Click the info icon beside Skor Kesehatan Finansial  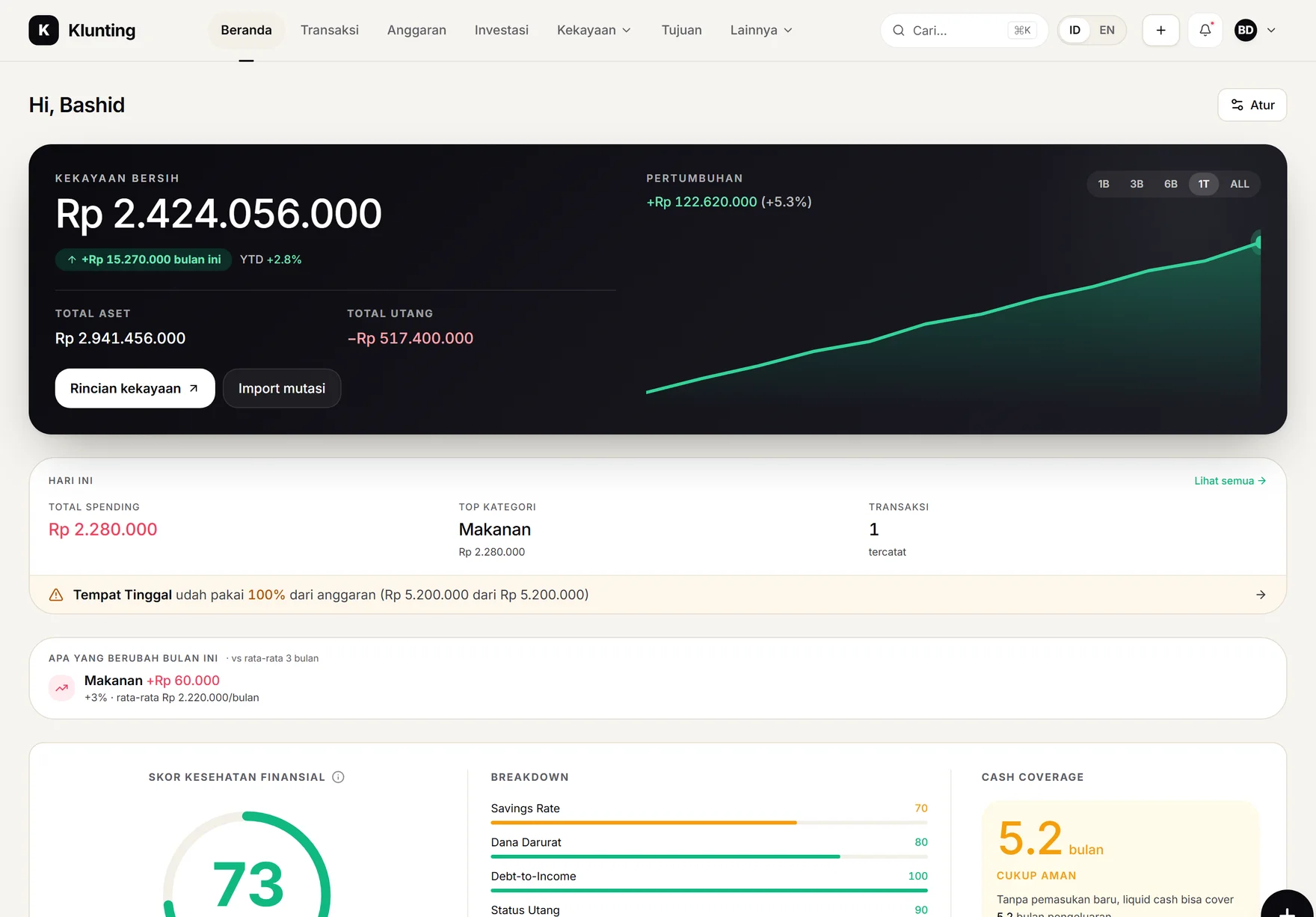[338, 777]
